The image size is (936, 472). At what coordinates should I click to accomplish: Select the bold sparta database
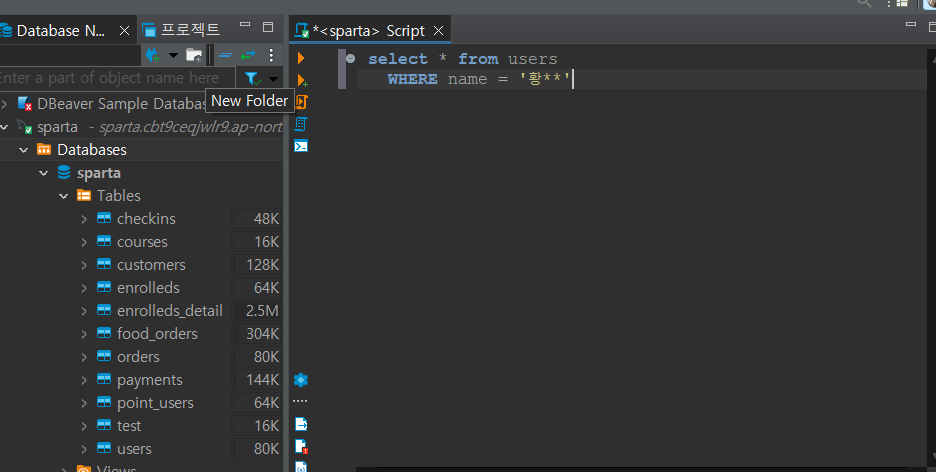[x=98, y=173]
